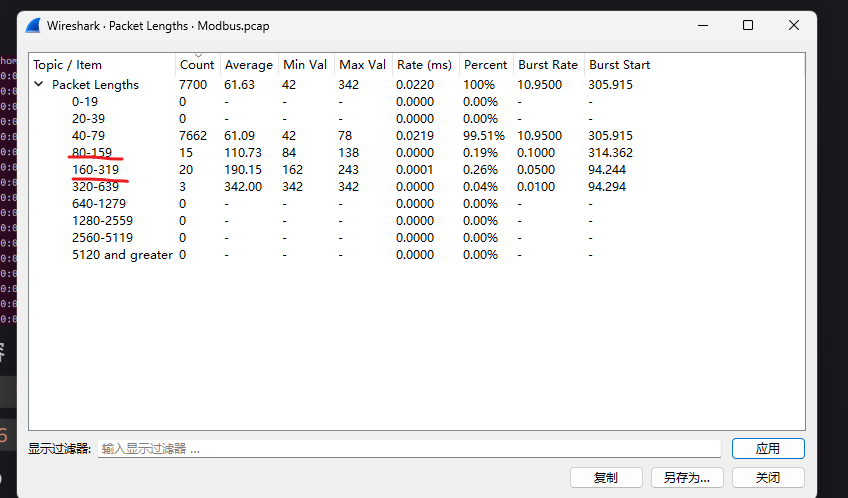Click the burst start value 94.244
The width and height of the screenshot is (848, 498).
point(607,170)
